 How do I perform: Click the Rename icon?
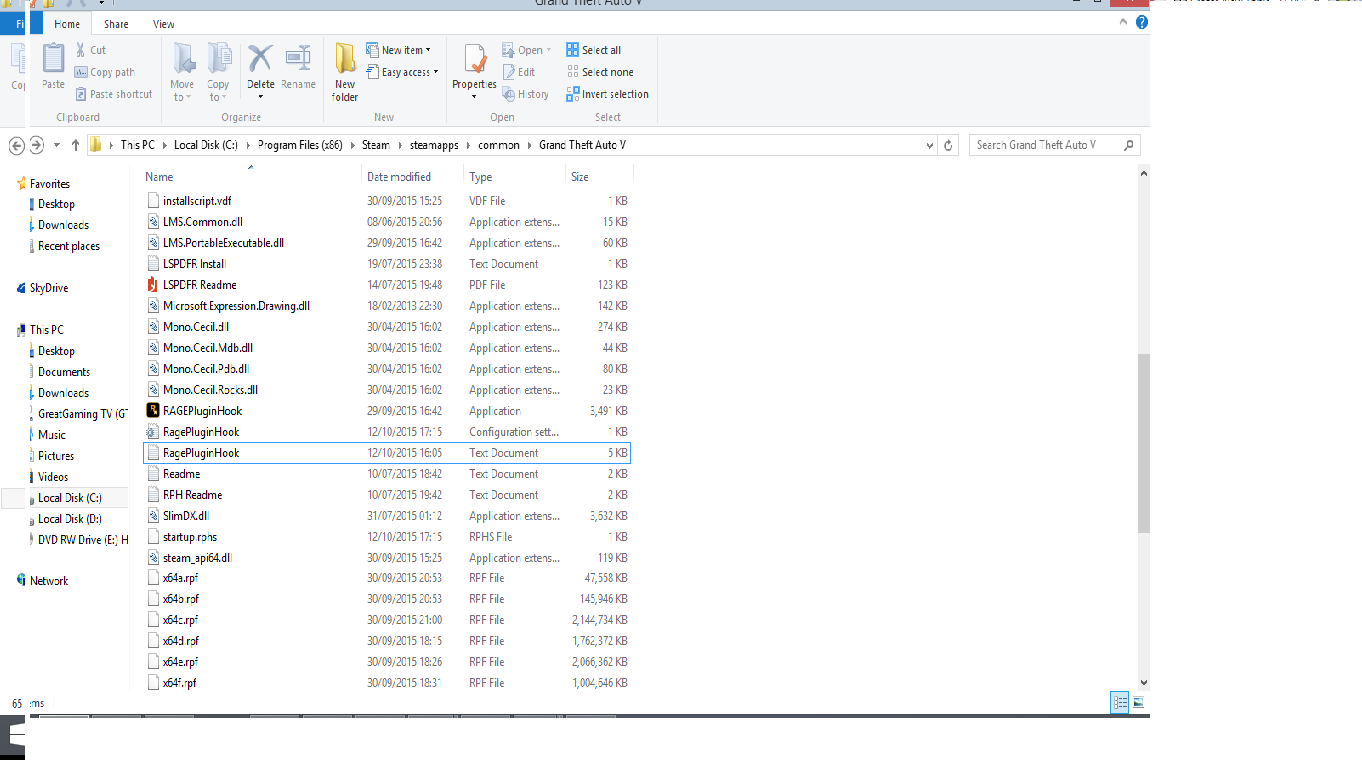click(298, 58)
